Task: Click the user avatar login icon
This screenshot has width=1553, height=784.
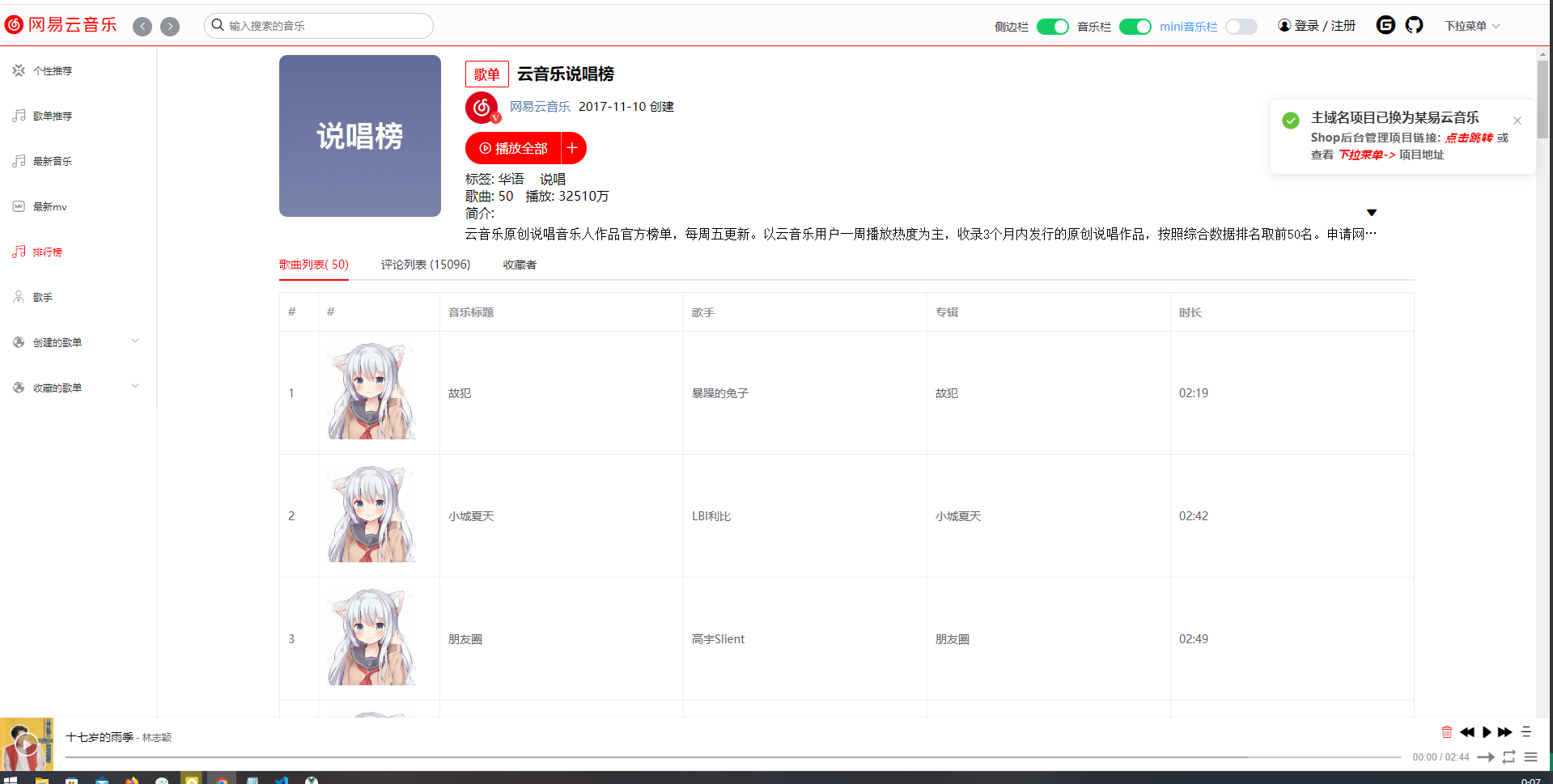Action: coord(1284,25)
